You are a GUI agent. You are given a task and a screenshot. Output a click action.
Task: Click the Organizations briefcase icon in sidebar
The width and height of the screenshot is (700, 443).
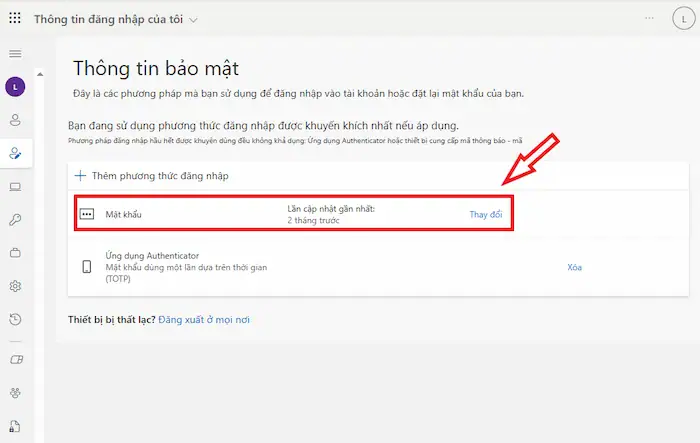[15, 253]
